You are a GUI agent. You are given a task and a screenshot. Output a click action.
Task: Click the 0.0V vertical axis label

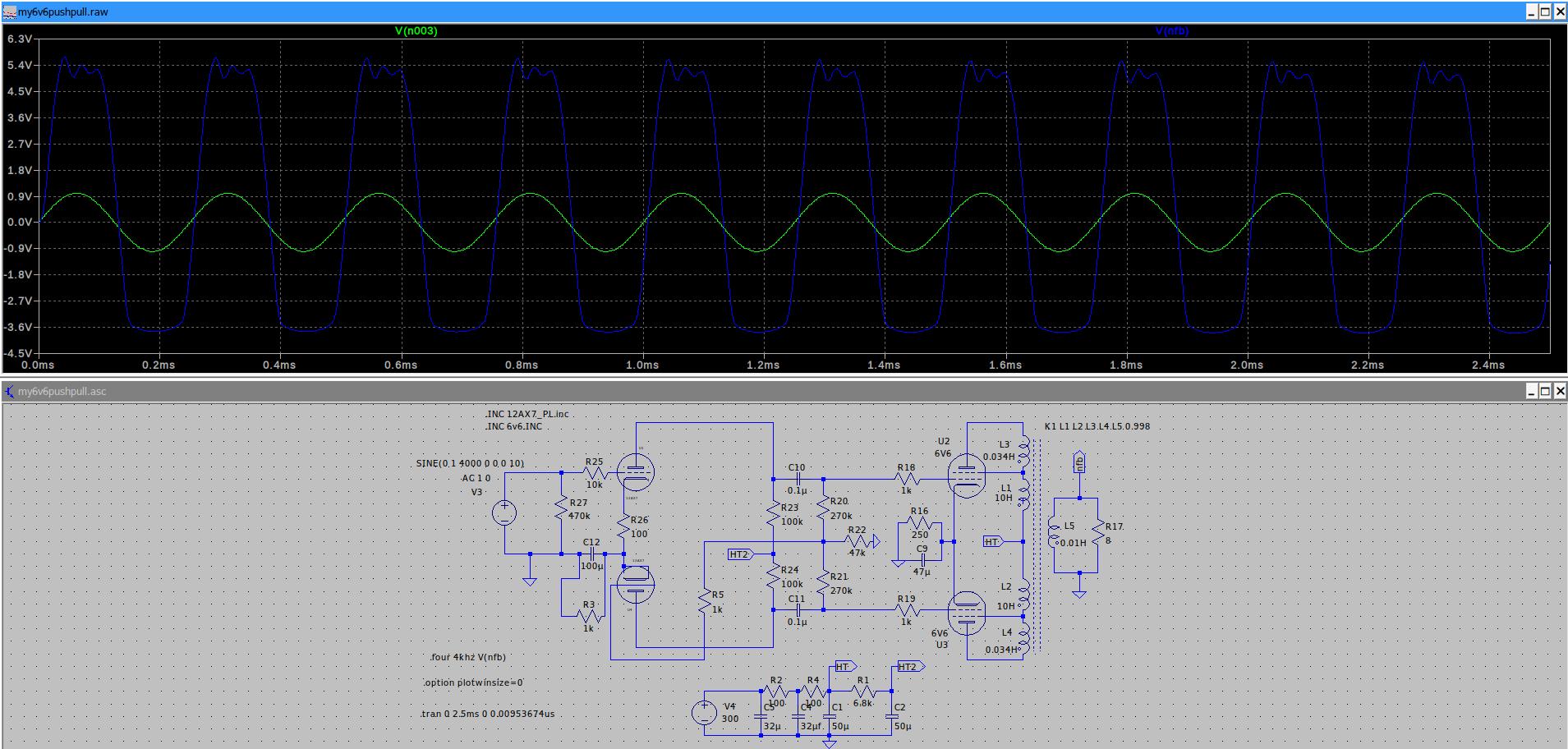point(20,222)
